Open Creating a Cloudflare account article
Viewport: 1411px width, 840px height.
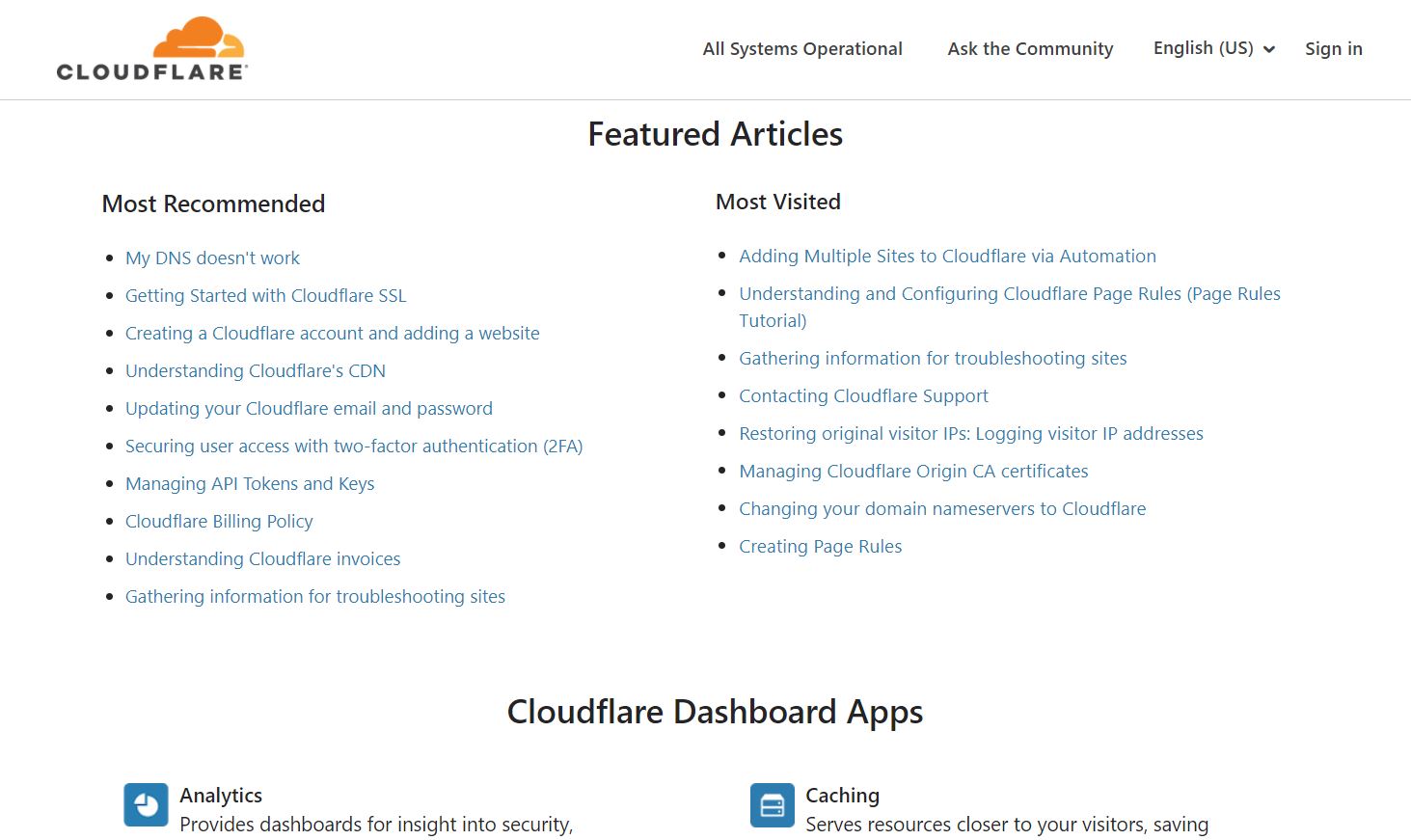tap(333, 333)
